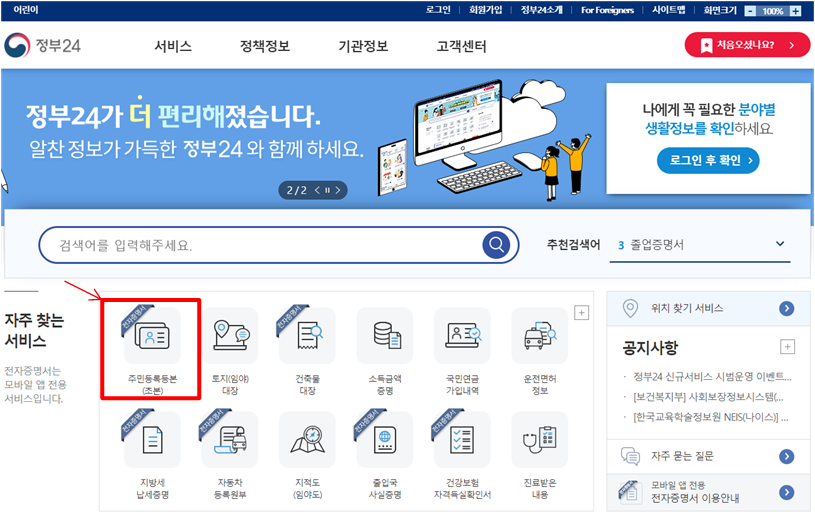Image resolution: width=815 pixels, height=523 pixels.
Task: Go to previous banner slide
Action: tap(318, 190)
